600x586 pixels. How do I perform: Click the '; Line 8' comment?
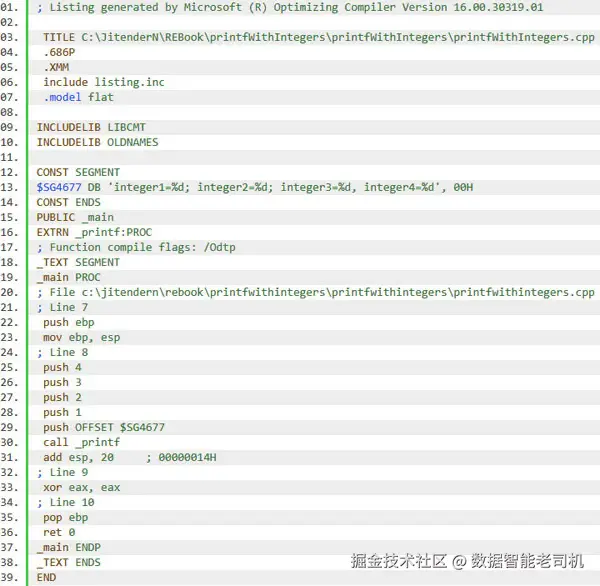[x=62, y=352]
